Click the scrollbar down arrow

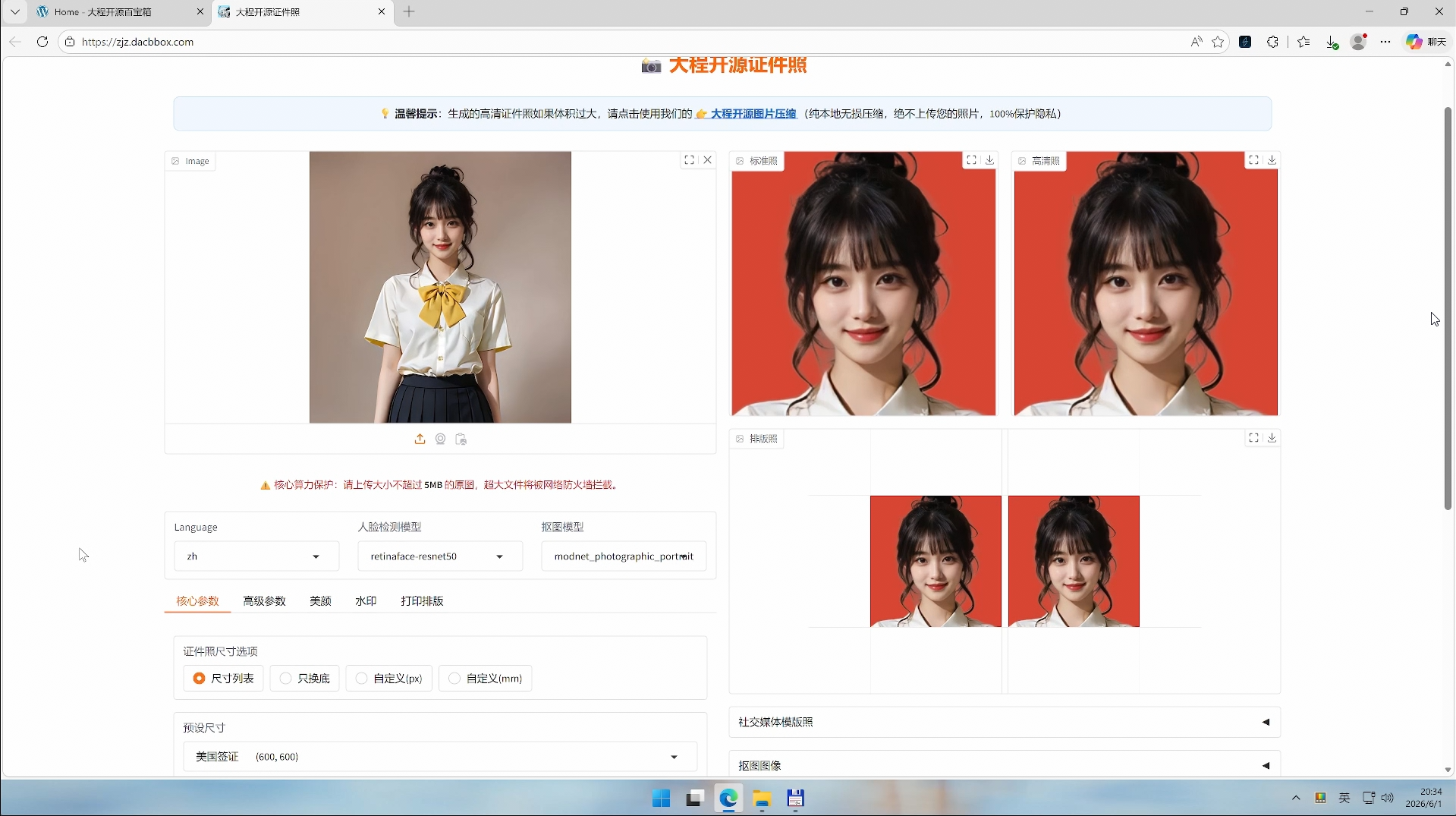click(x=1448, y=770)
